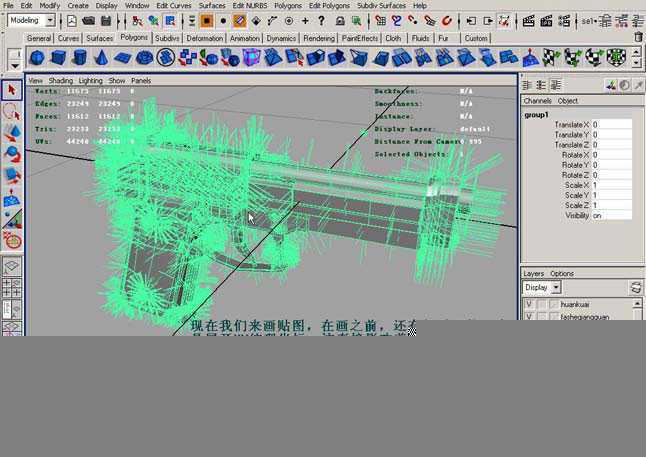Create a polygon torus from the shelf
This screenshot has height=457, width=646.
pyautogui.click(x=144, y=57)
